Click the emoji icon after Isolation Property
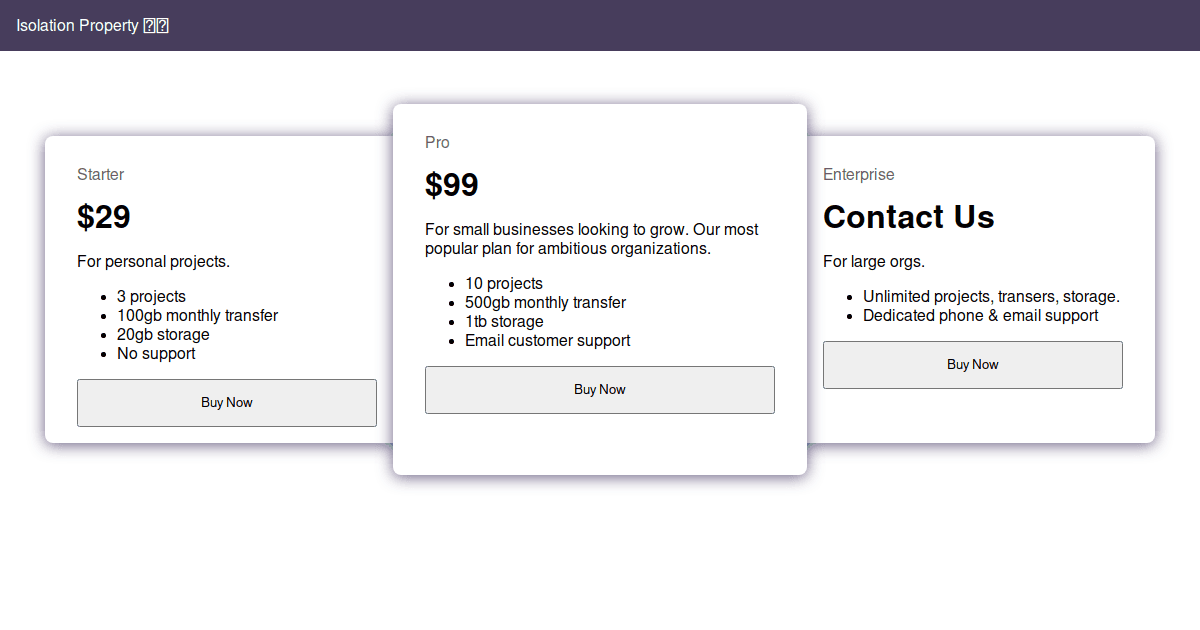 pos(156,26)
